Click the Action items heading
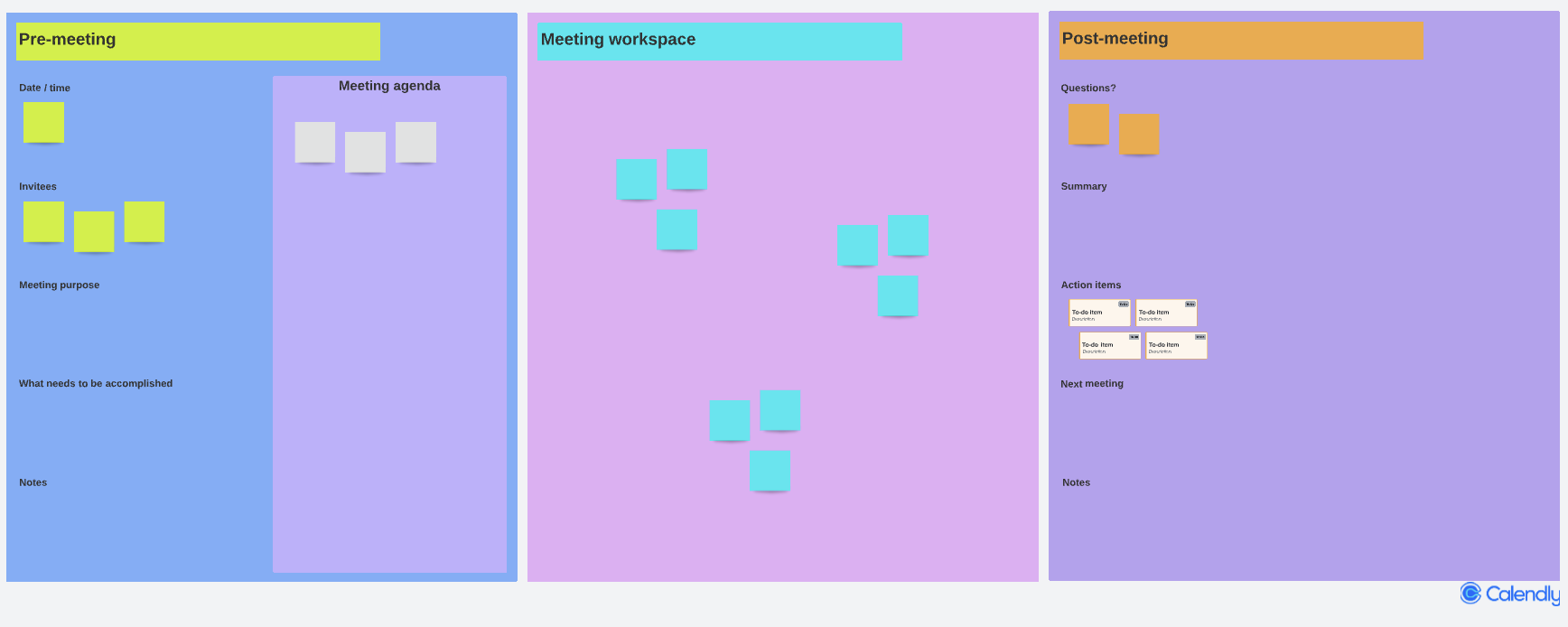 click(1091, 285)
